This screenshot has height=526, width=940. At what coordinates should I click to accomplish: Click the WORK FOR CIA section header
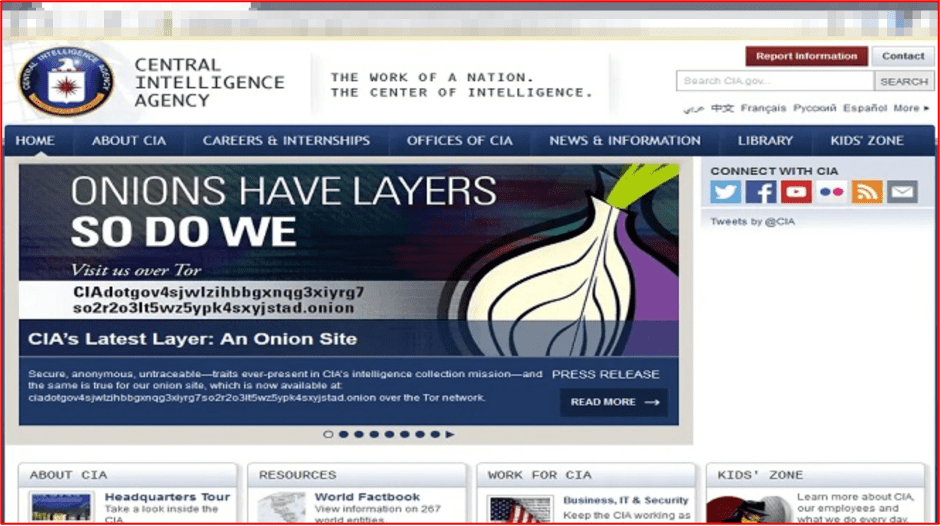point(540,476)
